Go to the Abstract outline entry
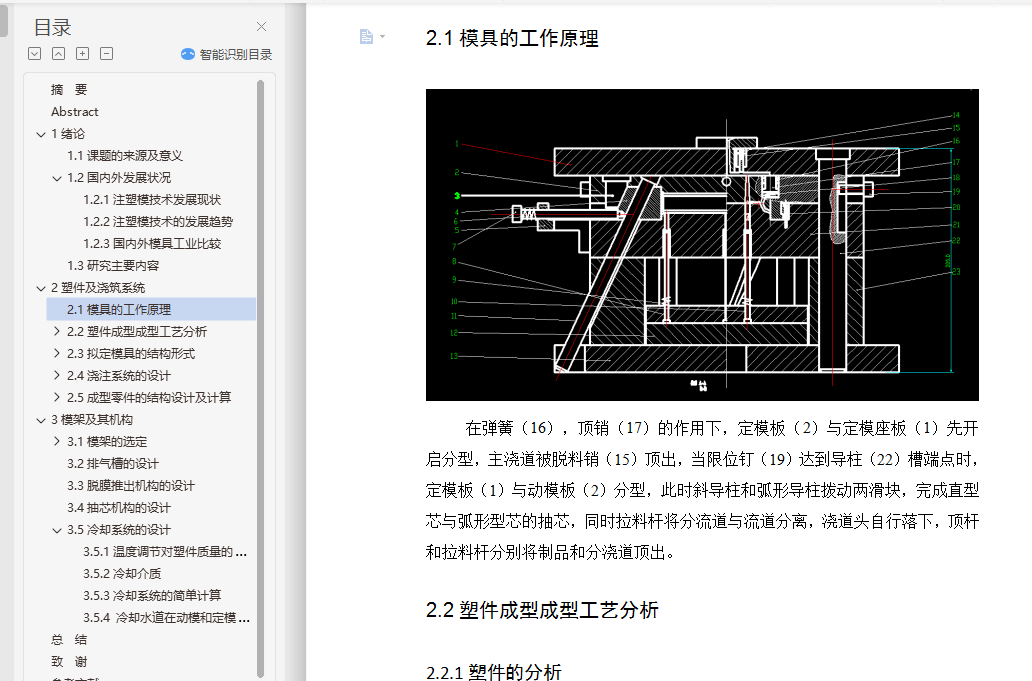 [x=75, y=112]
